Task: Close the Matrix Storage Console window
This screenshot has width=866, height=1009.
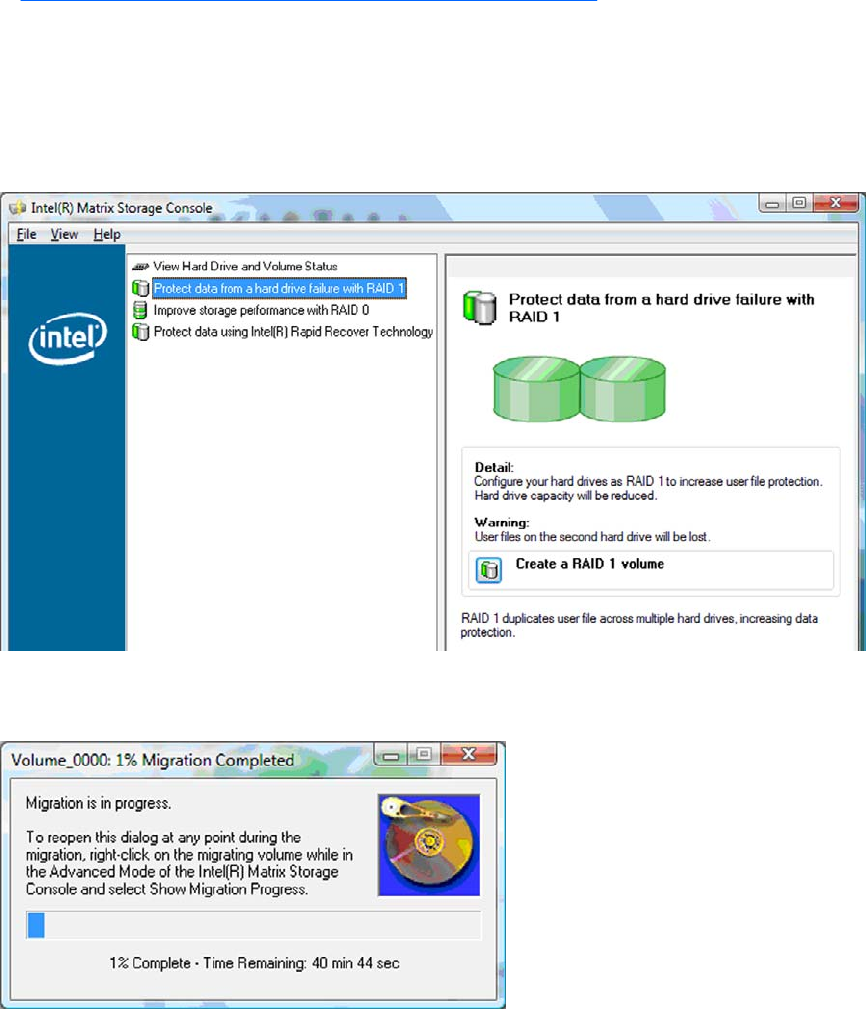Action: pyautogui.click(x=835, y=203)
